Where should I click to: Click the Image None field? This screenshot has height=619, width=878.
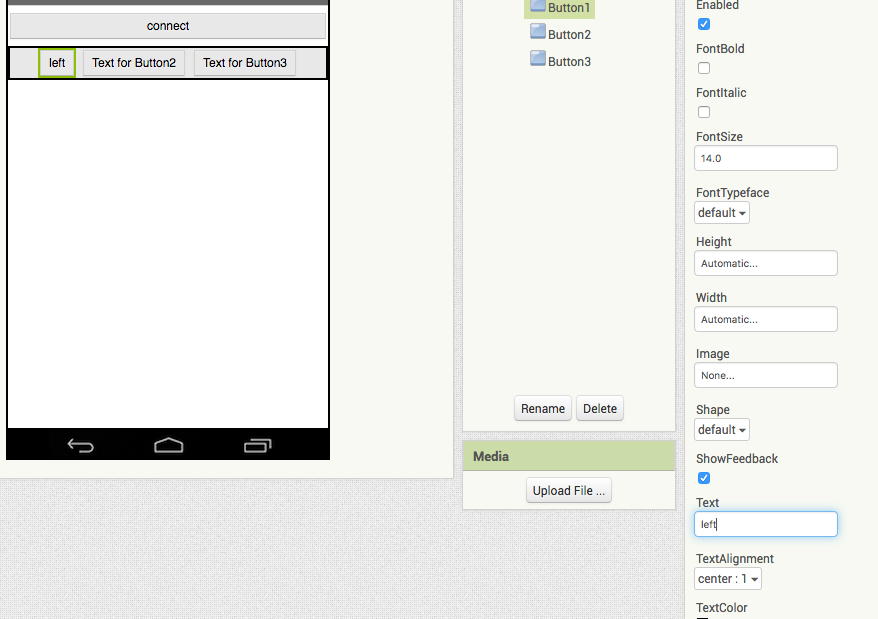point(766,375)
